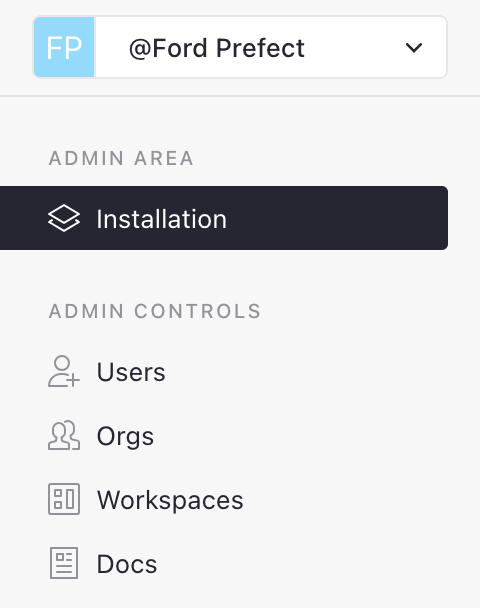Click the Docs document icon
This screenshot has height=608, width=480.
(x=64, y=563)
